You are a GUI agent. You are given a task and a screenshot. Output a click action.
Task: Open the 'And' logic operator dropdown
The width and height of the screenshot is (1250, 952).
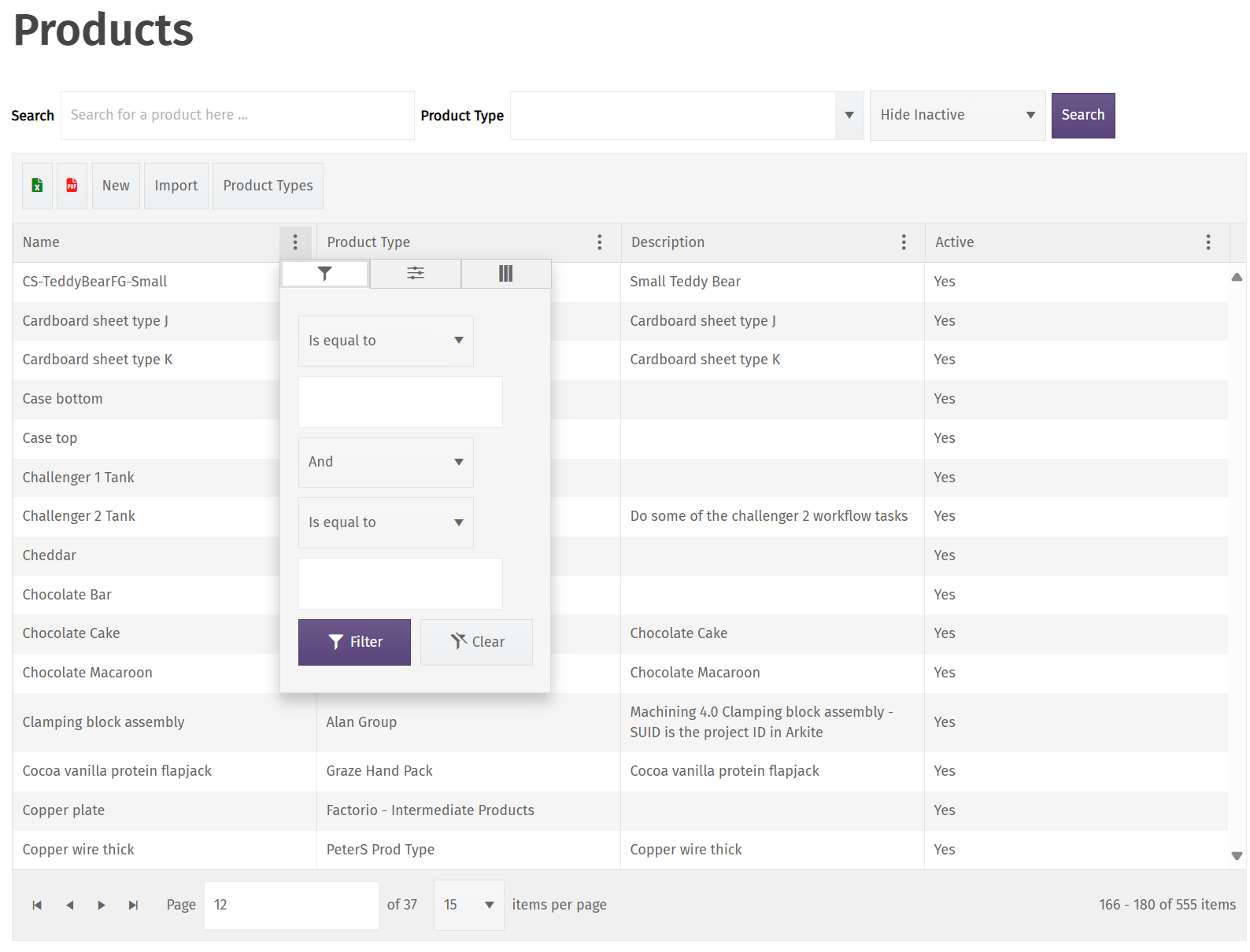point(386,462)
